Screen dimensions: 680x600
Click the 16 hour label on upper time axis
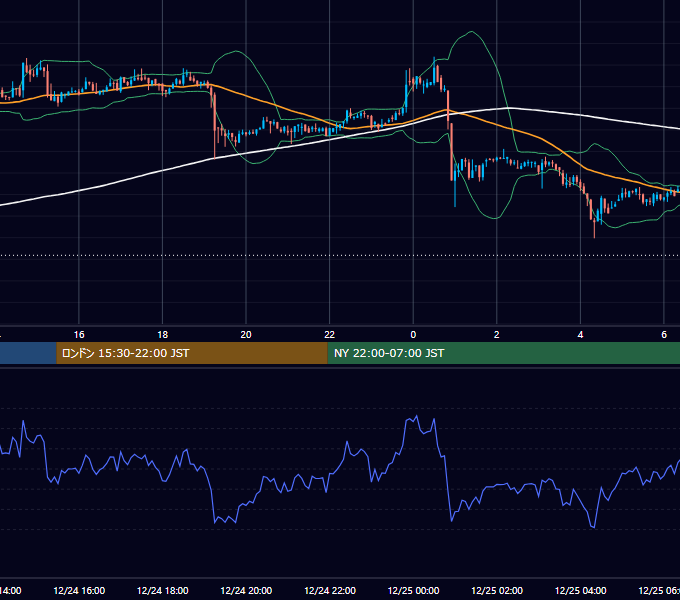79,335
